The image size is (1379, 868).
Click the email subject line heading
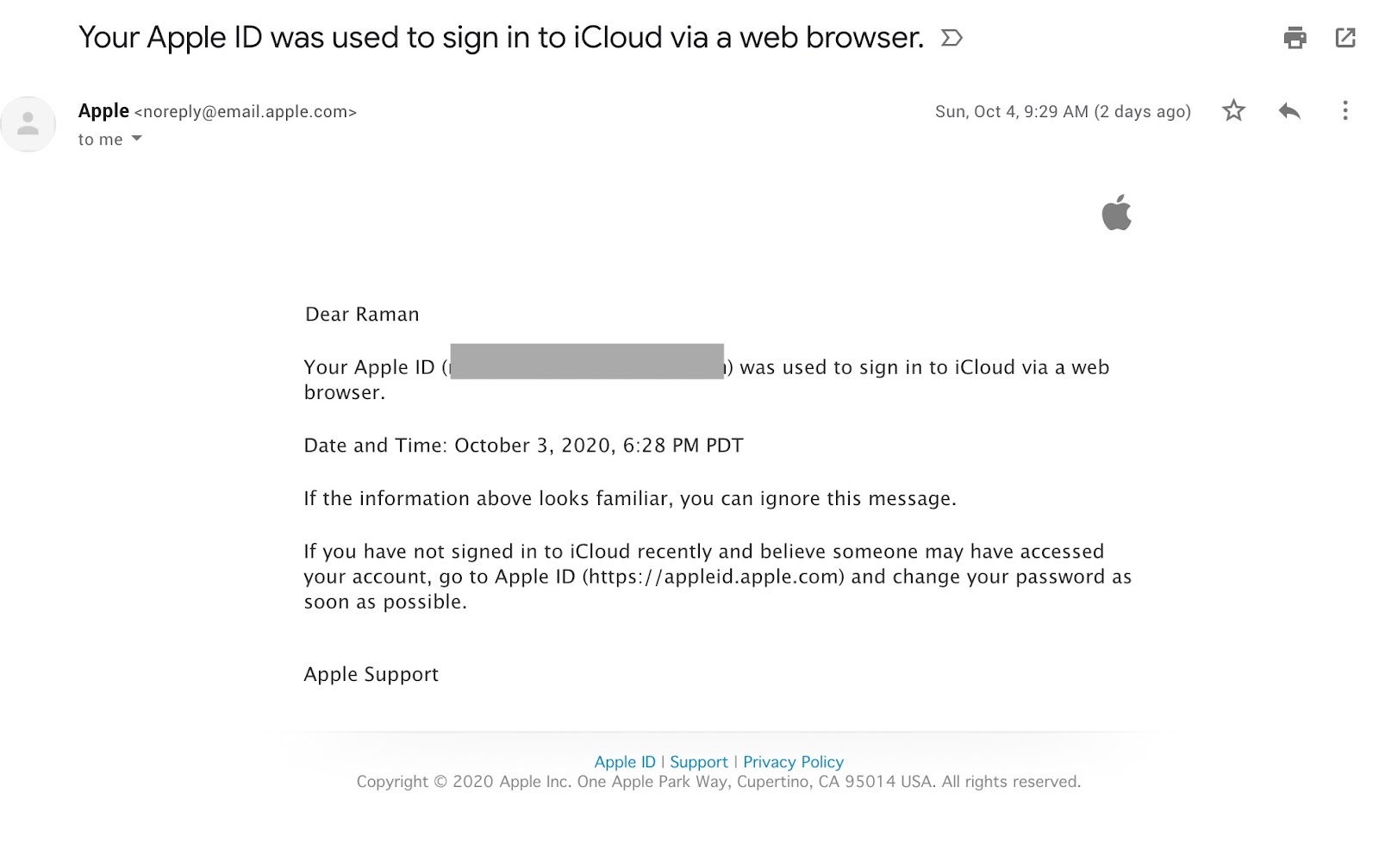501,38
